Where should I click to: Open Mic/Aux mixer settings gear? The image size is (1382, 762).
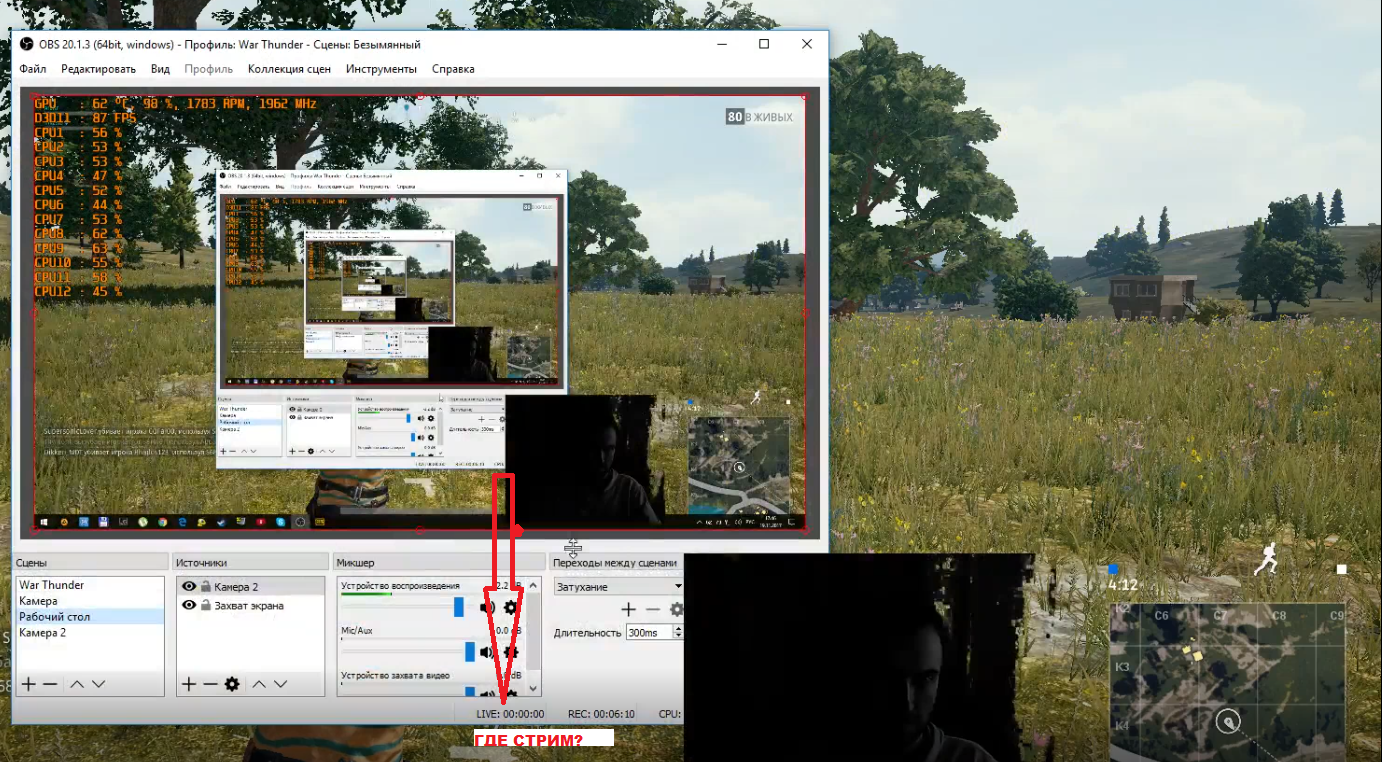point(511,652)
